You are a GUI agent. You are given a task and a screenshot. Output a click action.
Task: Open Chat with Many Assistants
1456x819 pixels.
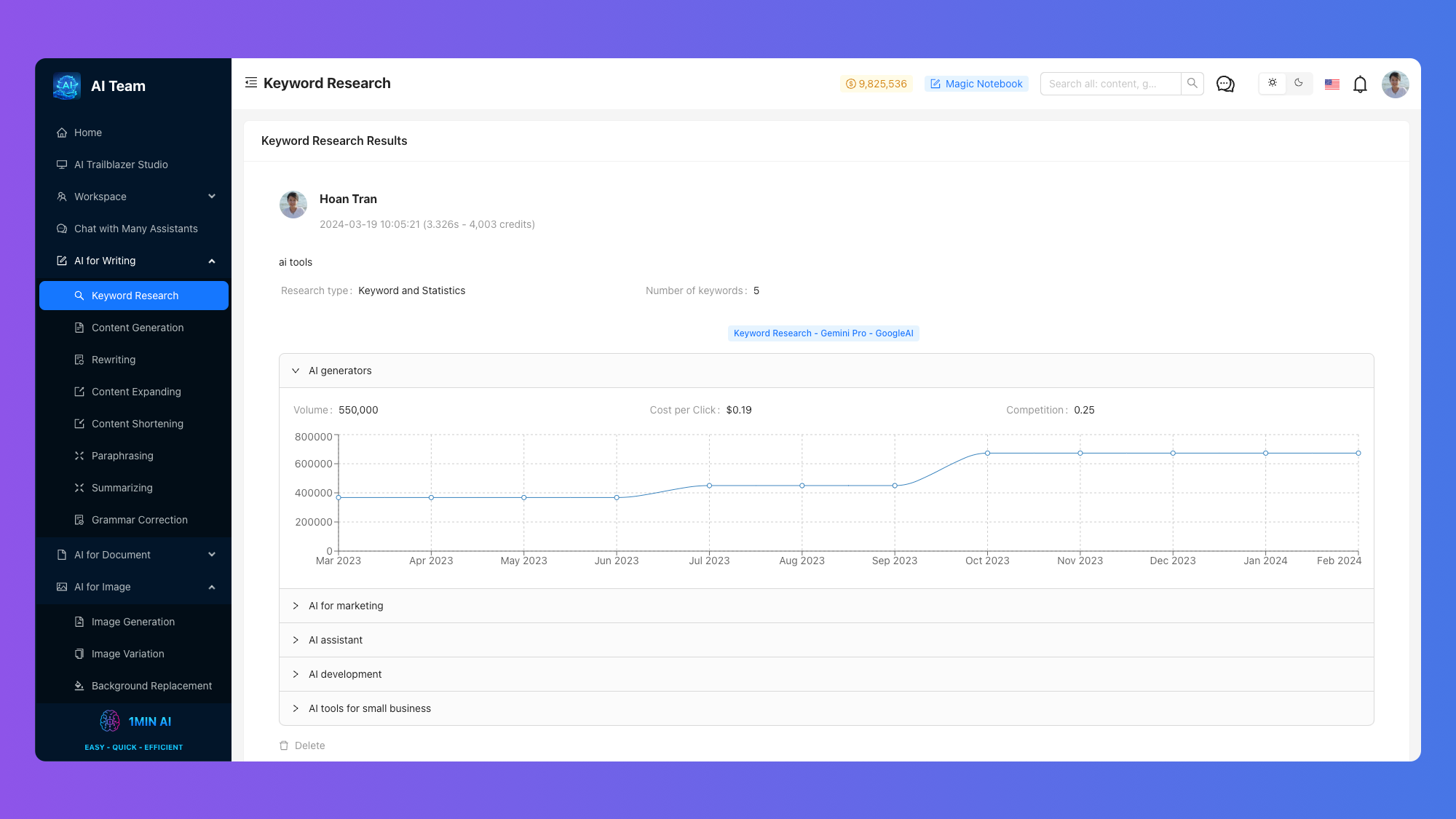point(135,229)
